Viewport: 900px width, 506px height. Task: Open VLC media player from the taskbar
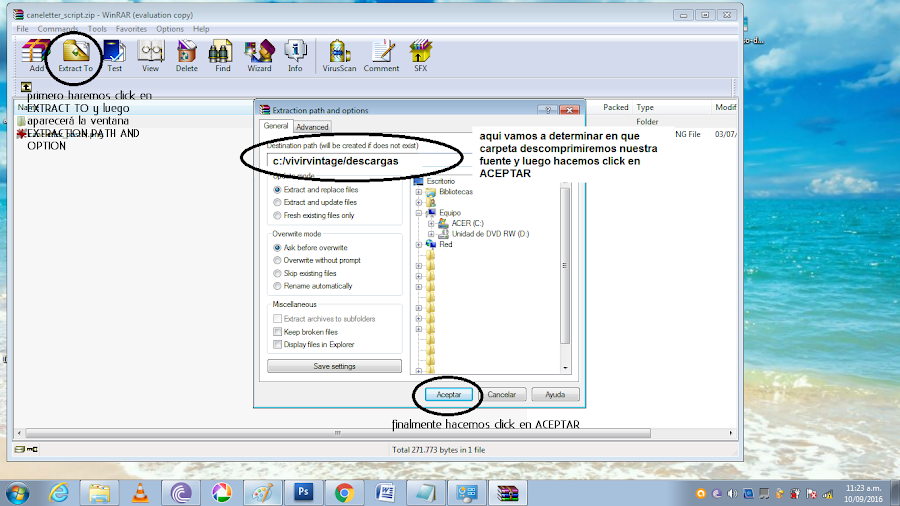(139, 493)
